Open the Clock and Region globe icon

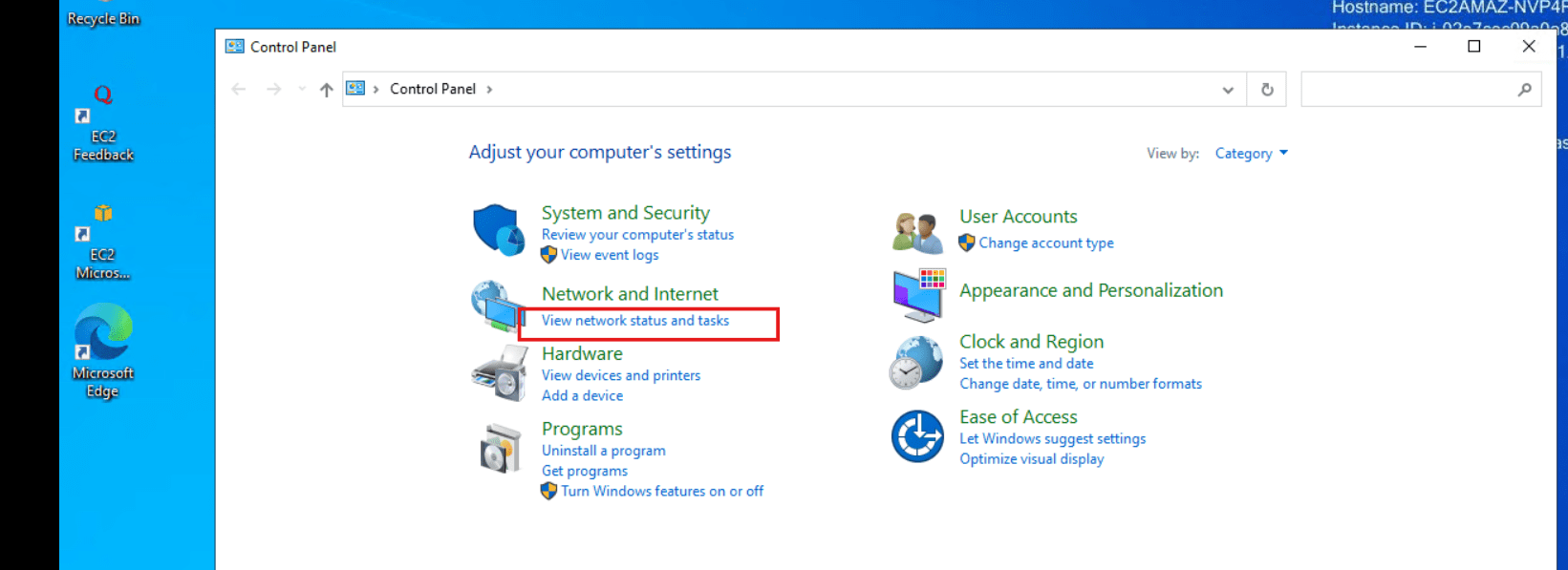coord(917,363)
